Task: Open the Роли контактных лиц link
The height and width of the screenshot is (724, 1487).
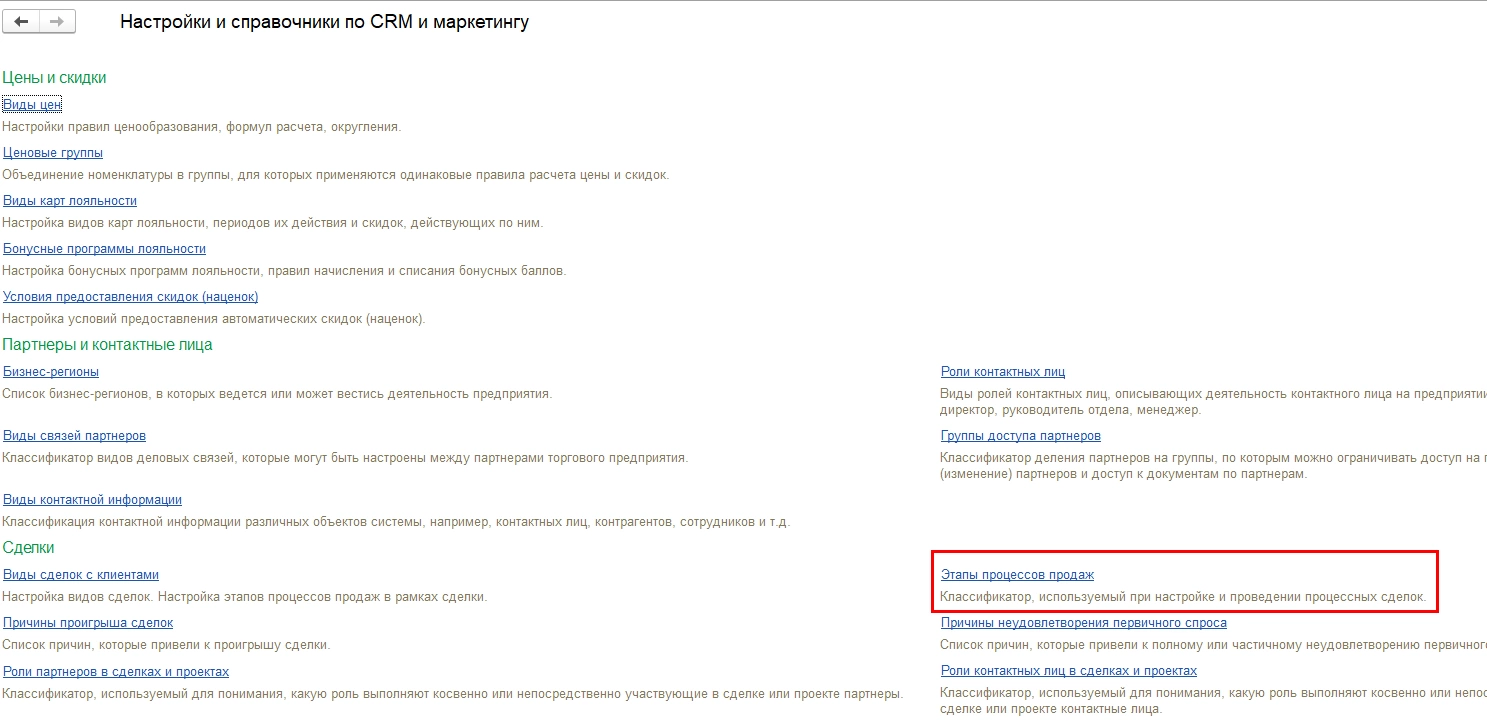Action: pyautogui.click(x=1003, y=372)
